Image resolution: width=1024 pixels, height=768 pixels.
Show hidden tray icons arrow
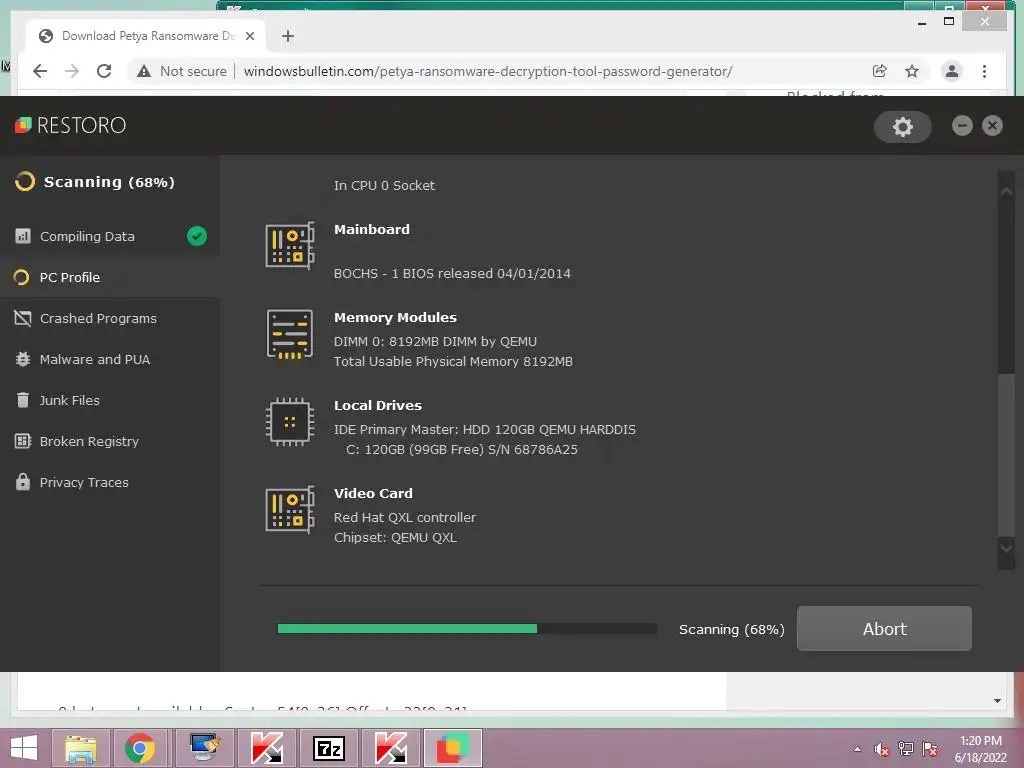coord(857,749)
